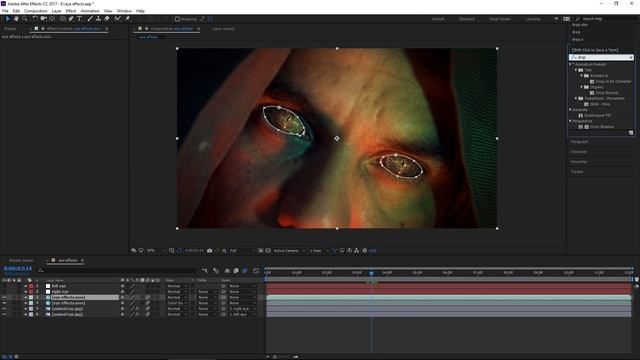The width and height of the screenshot is (640, 360).
Task: Select the Pan Behind anchor tool
Action: [52, 19]
